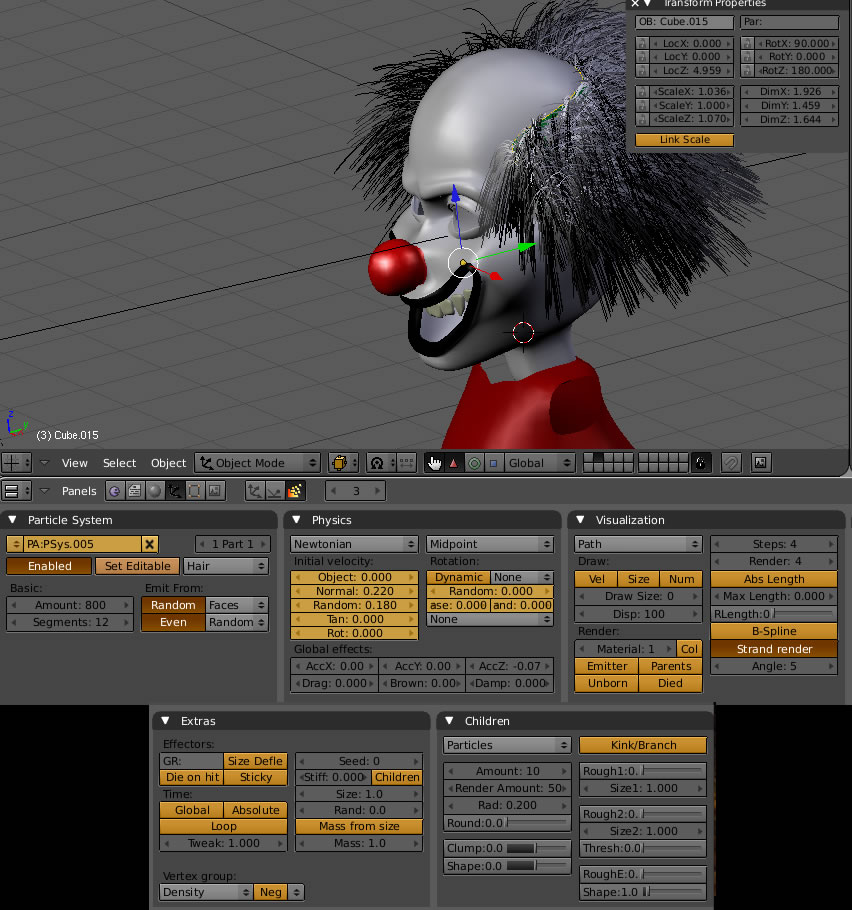Open Physics buttons sub-context icon
The image size is (852, 910).
[x=275, y=491]
